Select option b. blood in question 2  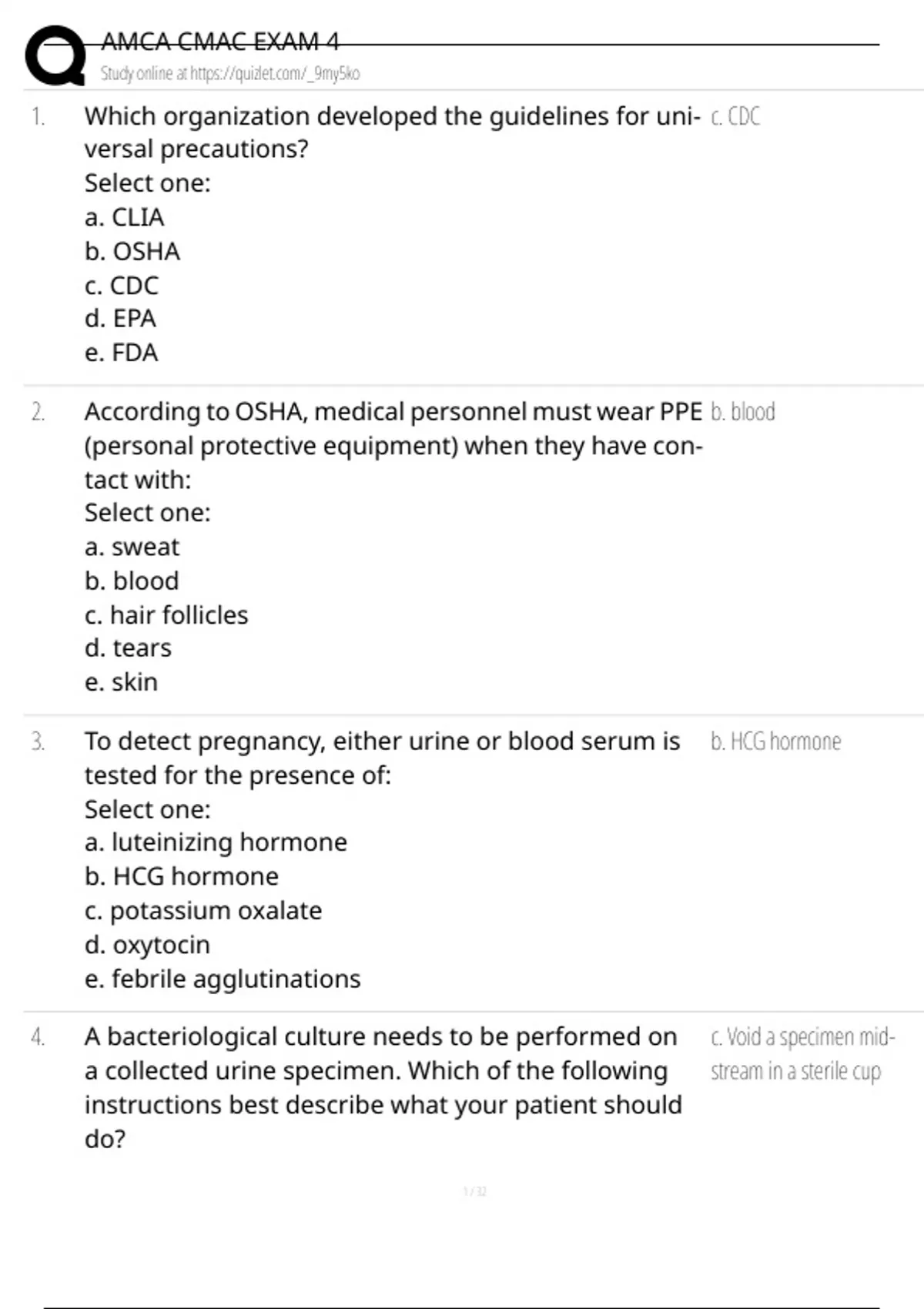(x=132, y=581)
